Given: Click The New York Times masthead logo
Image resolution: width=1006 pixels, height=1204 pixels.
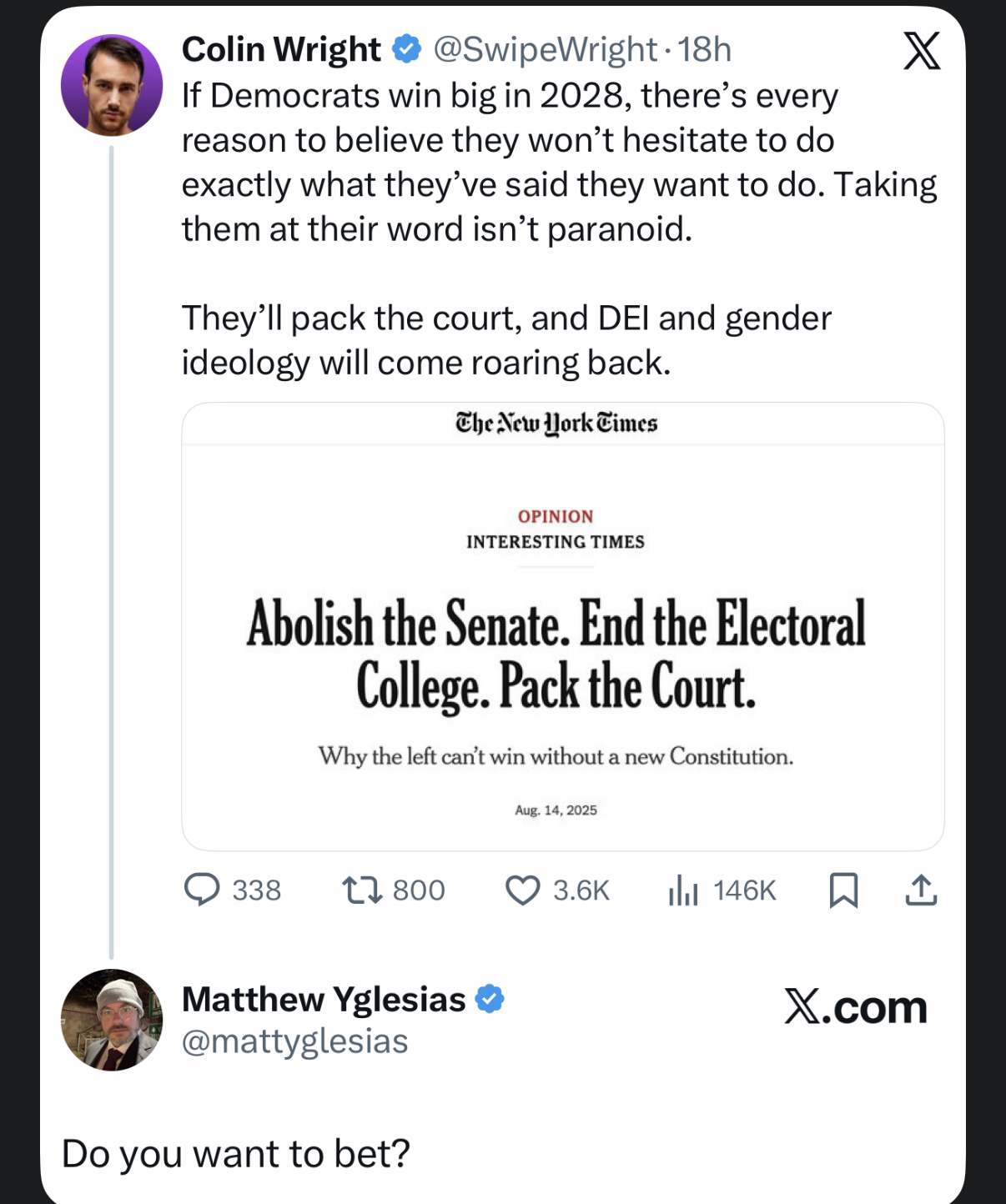Looking at the screenshot, I should 556,424.
